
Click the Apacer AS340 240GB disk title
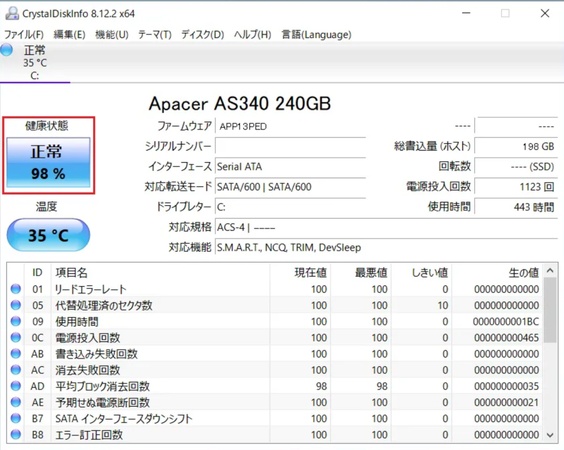240,104
